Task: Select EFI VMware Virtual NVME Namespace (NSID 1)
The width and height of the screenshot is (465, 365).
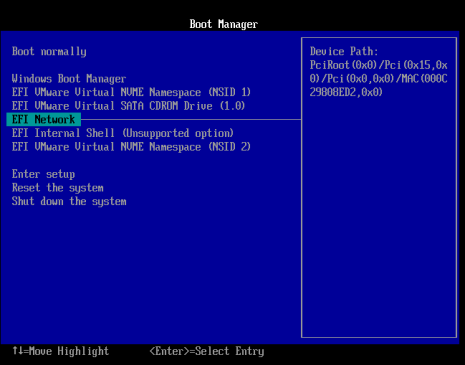Action: tap(131, 92)
